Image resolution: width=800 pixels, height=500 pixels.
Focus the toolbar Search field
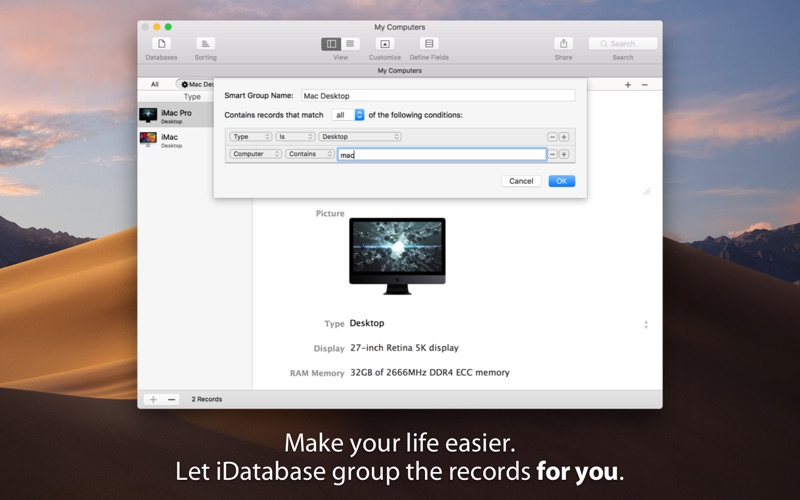tap(622, 44)
